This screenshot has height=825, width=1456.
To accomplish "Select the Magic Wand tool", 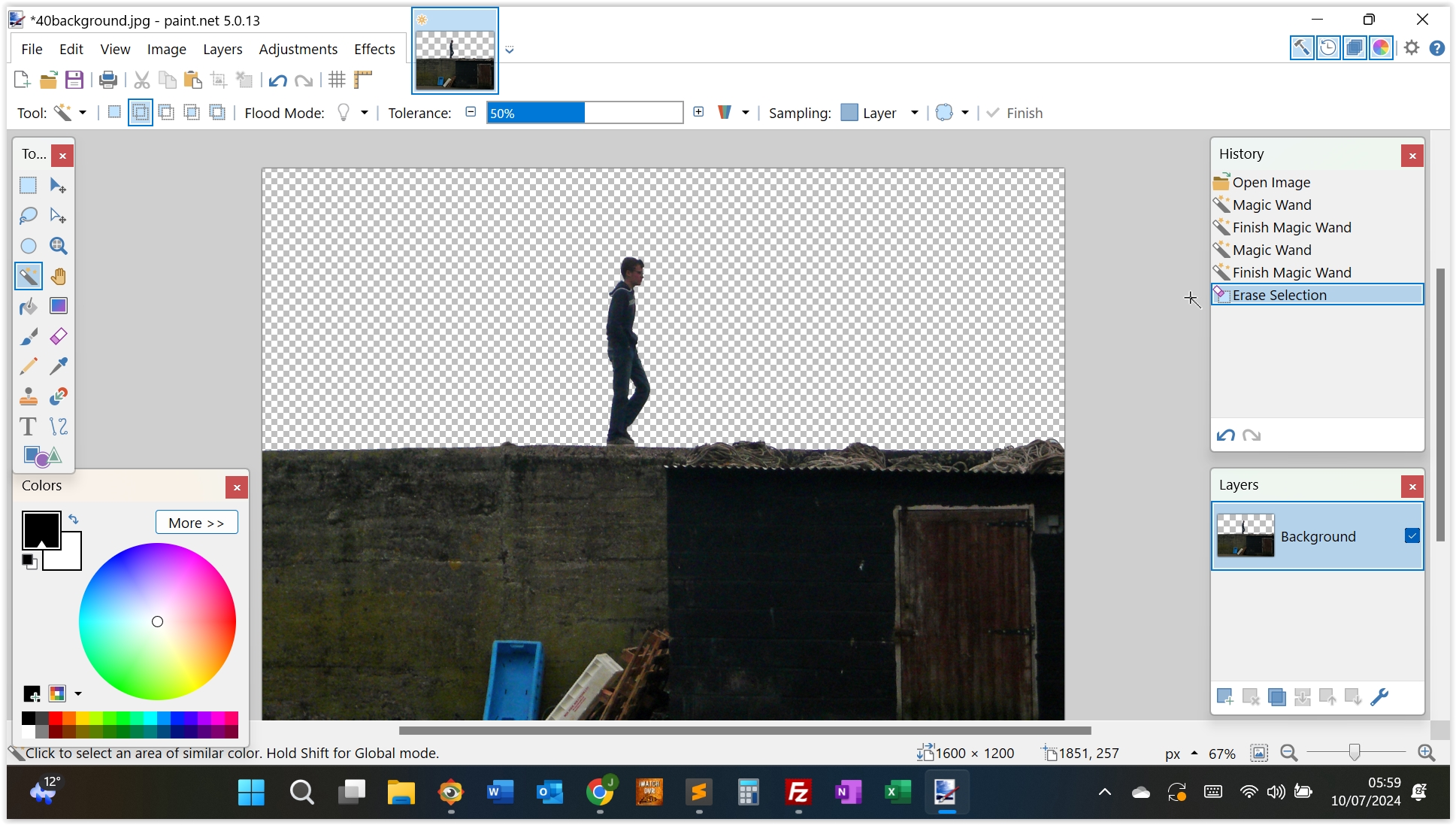I will pyautogui.click(x=29, y=276).
